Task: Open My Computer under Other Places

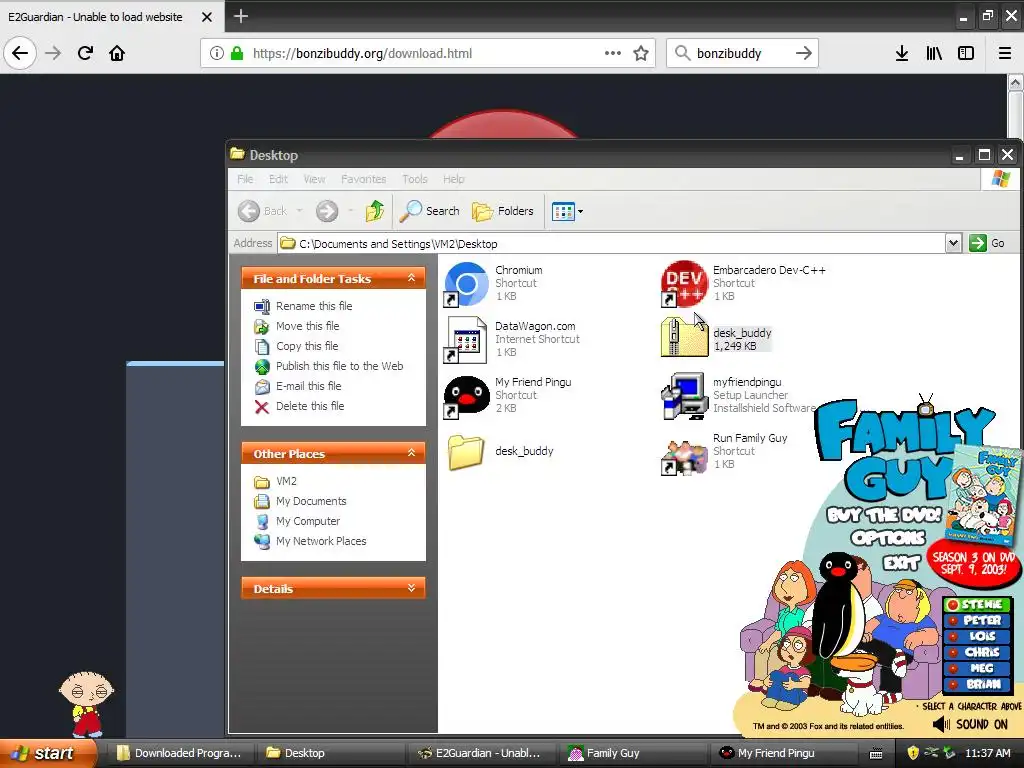Action: tap(308, 521)
